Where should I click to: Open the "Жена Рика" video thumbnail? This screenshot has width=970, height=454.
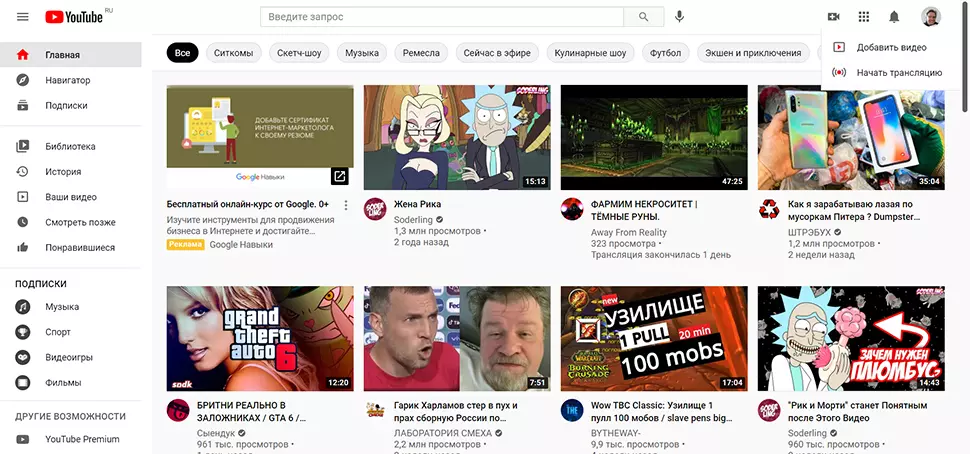pos(456,137)
